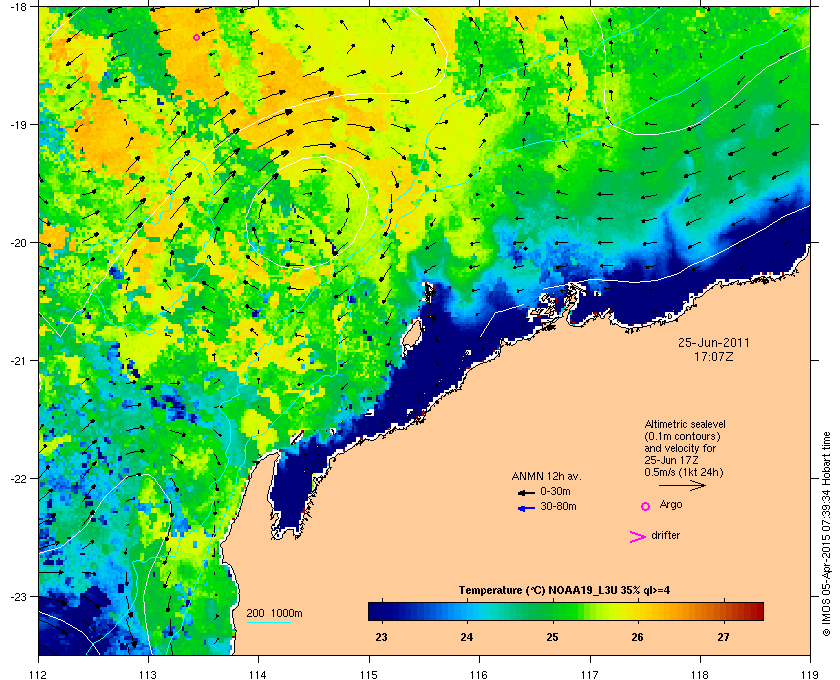This screenshot has height=680, width=840.
Task: Click the ANMN 12h av. label
Action: tap(546, 476)
